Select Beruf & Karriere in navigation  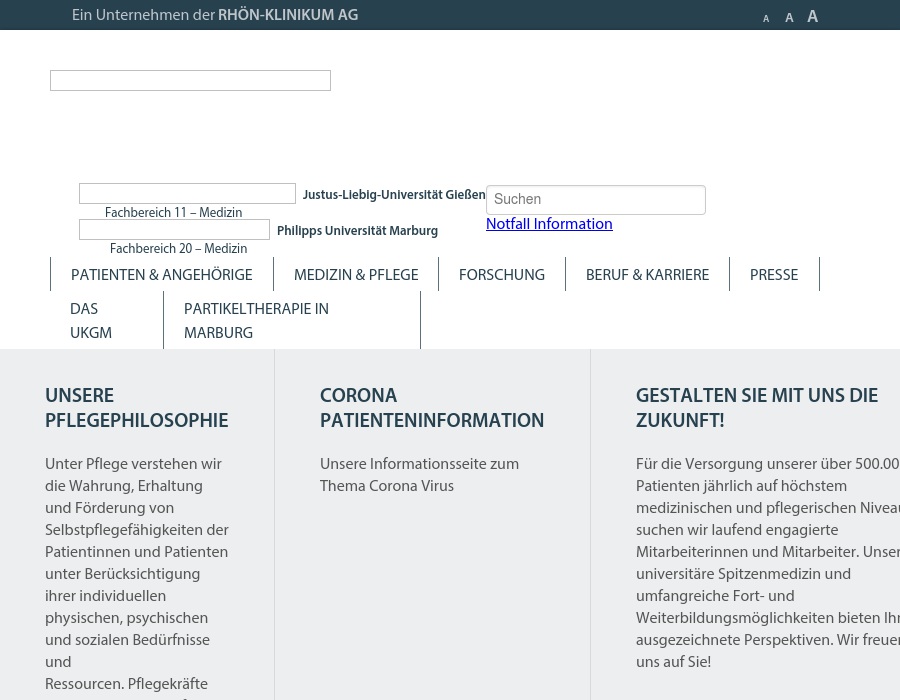(647, 275)
